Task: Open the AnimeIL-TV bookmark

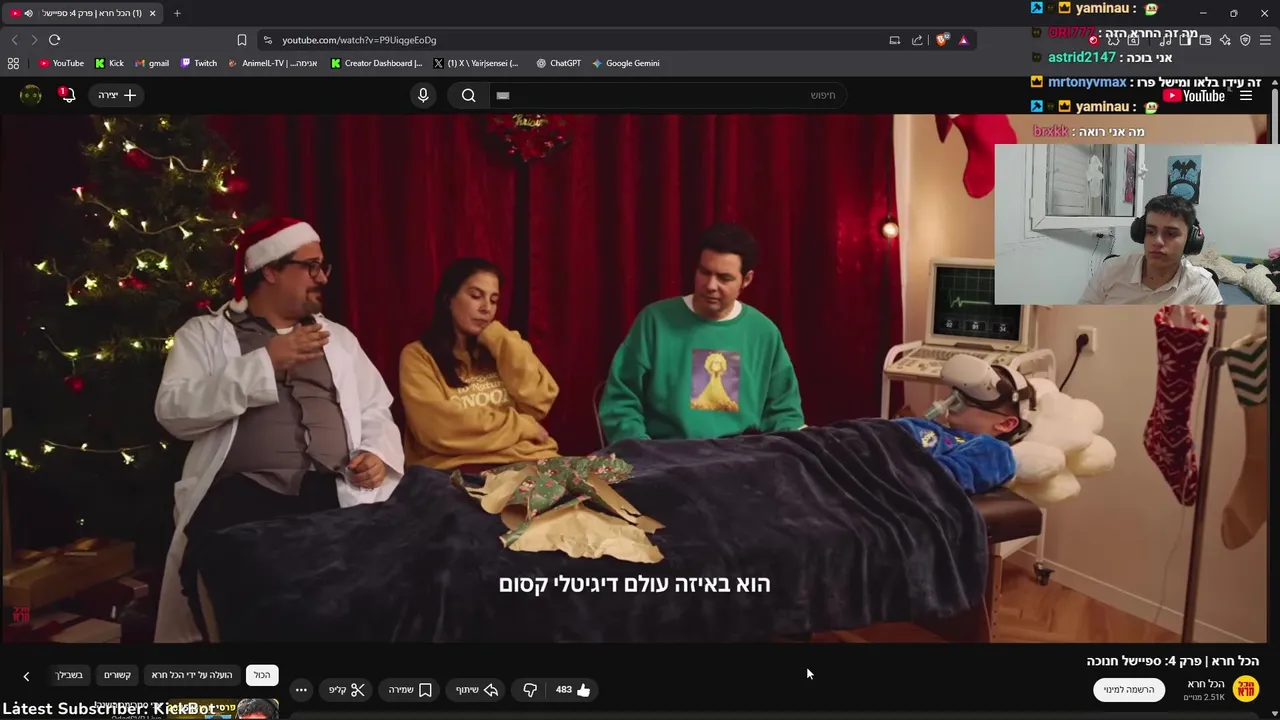Action: (273, 63)
